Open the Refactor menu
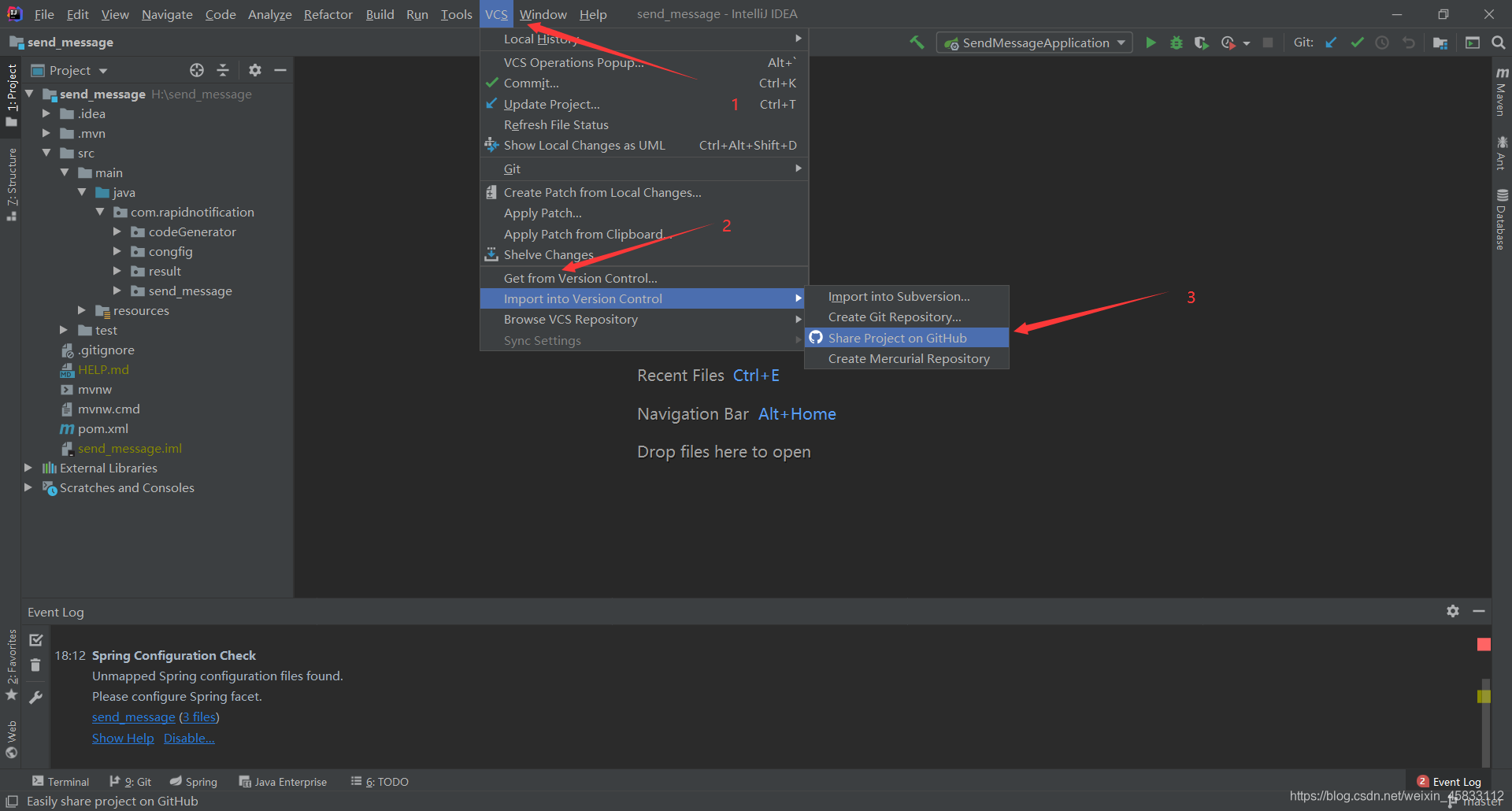 click(x=328, y=14)
